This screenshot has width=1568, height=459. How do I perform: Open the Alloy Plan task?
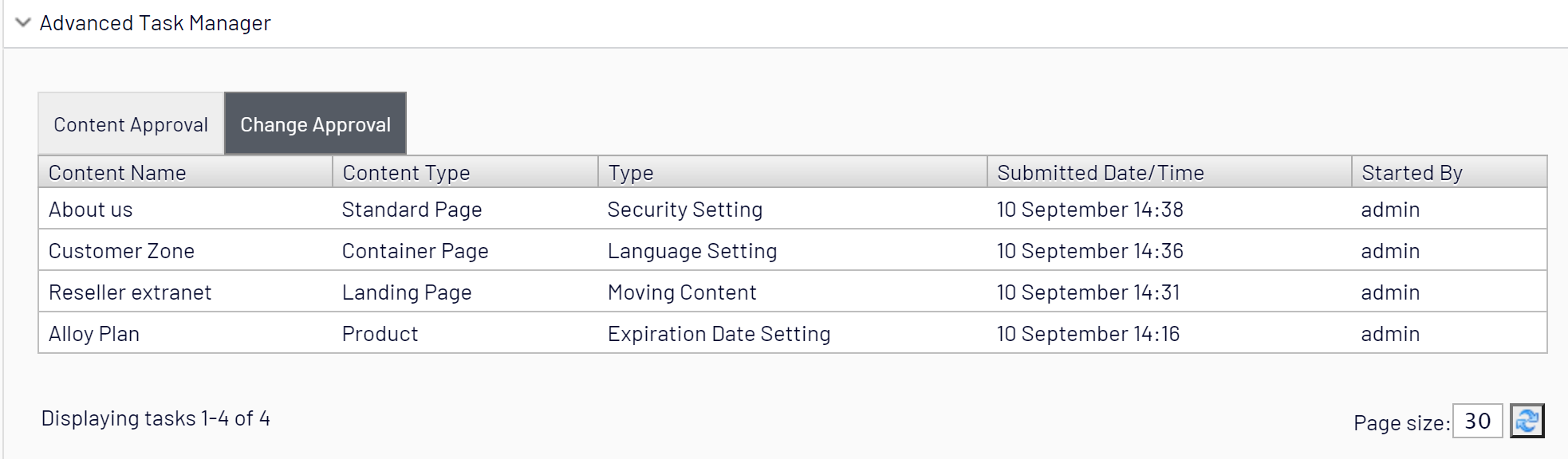[94, 334]
